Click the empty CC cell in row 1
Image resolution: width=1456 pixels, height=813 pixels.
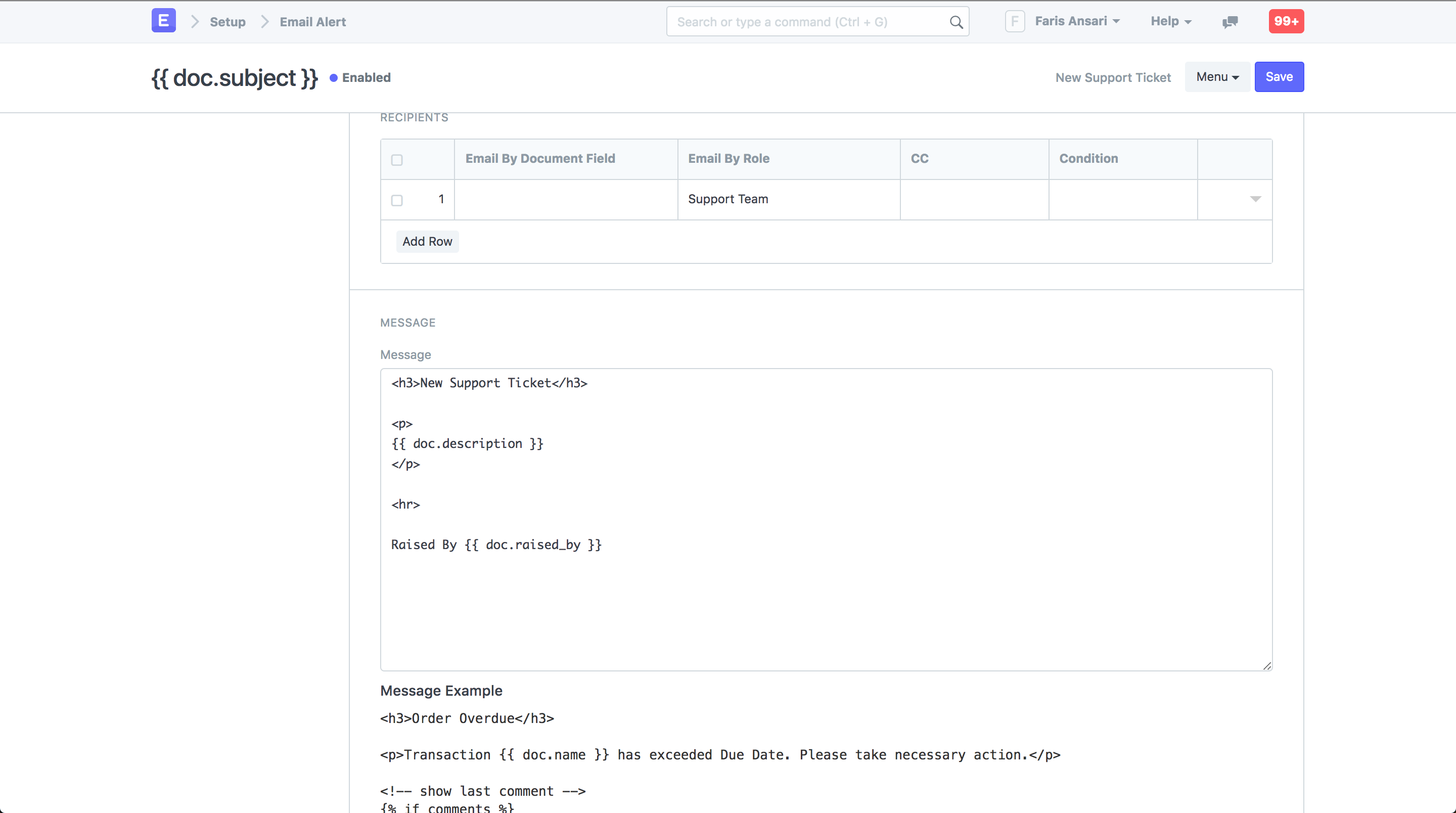pyautogui.click(x=974, y=200)
